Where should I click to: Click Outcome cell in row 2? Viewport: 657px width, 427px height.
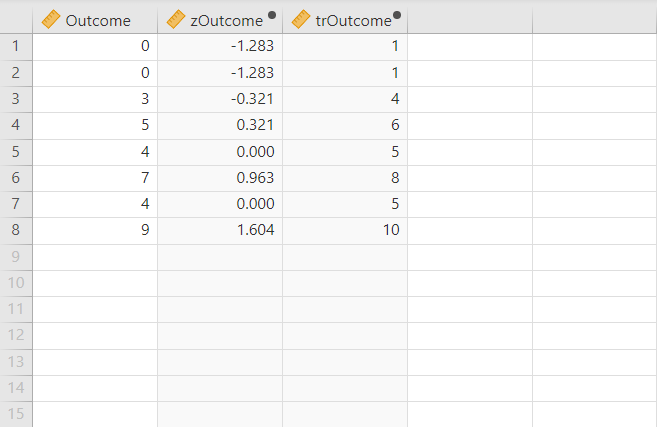[x=95, y=73]
